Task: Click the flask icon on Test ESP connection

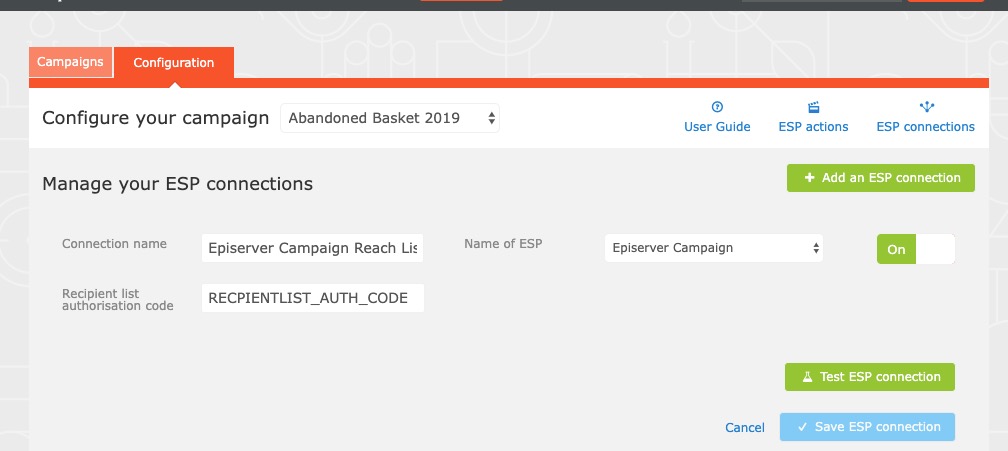Action: (x=807, y=377)
